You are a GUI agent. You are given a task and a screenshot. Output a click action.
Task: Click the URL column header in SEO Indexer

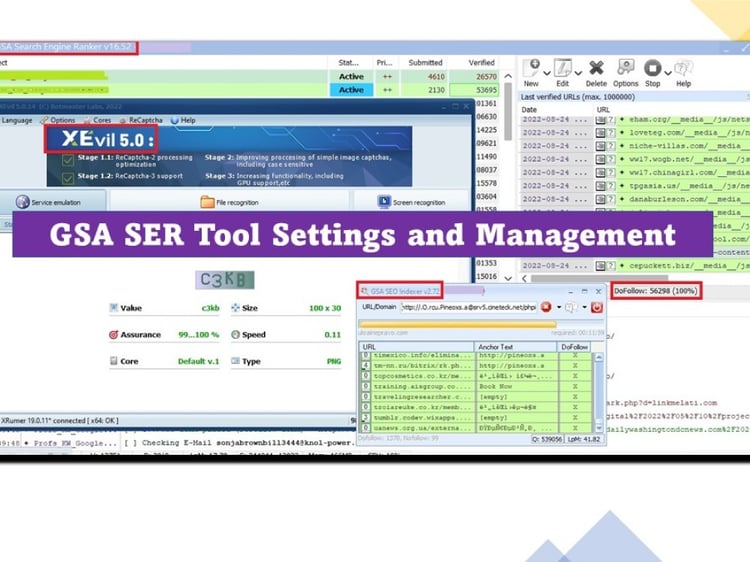pyautogui.click(x=416, y=347)
